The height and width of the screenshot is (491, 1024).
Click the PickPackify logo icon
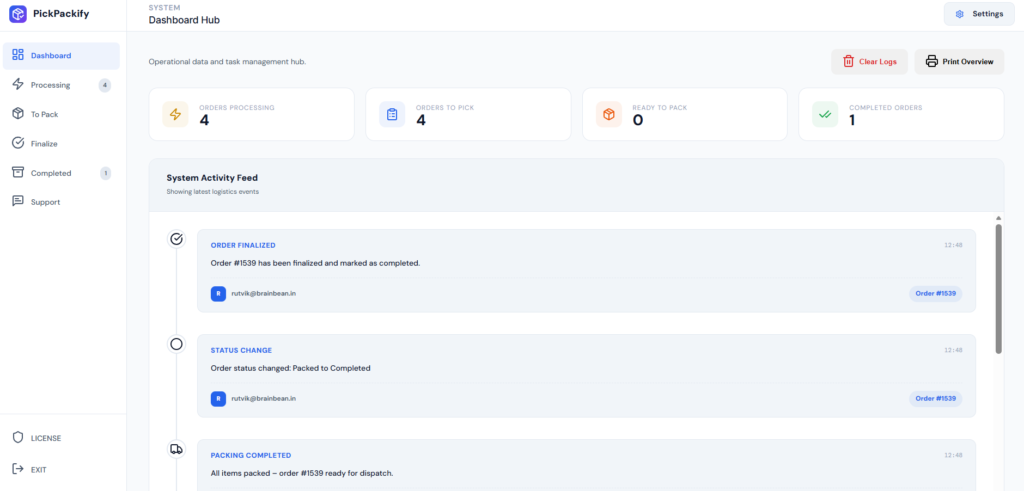18,15
